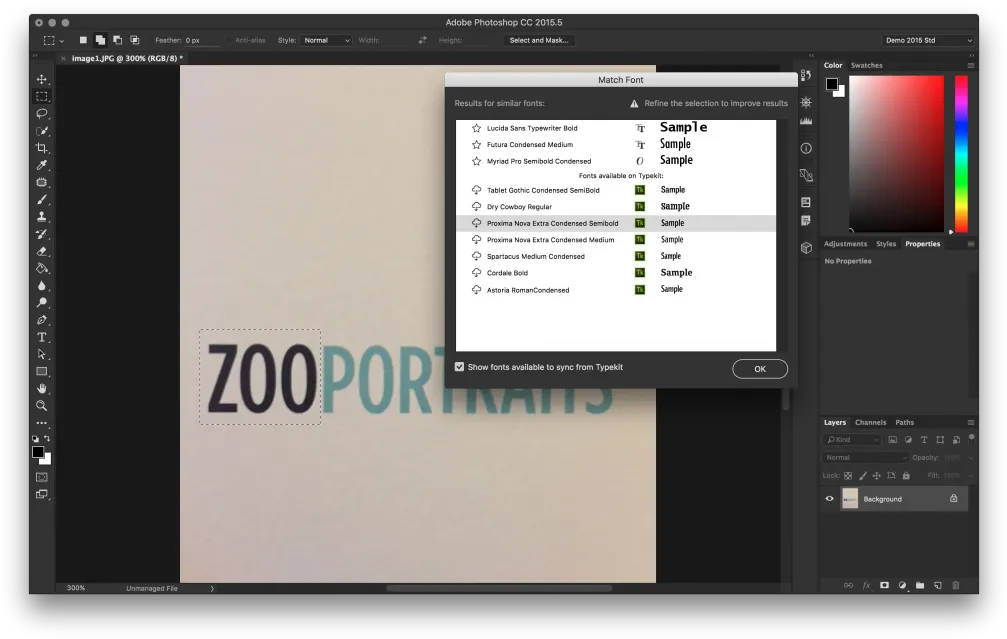Viewport: 1007px width, 639px height.
Task: Select the Lasso tool
Action: click(x=42, y=114)
